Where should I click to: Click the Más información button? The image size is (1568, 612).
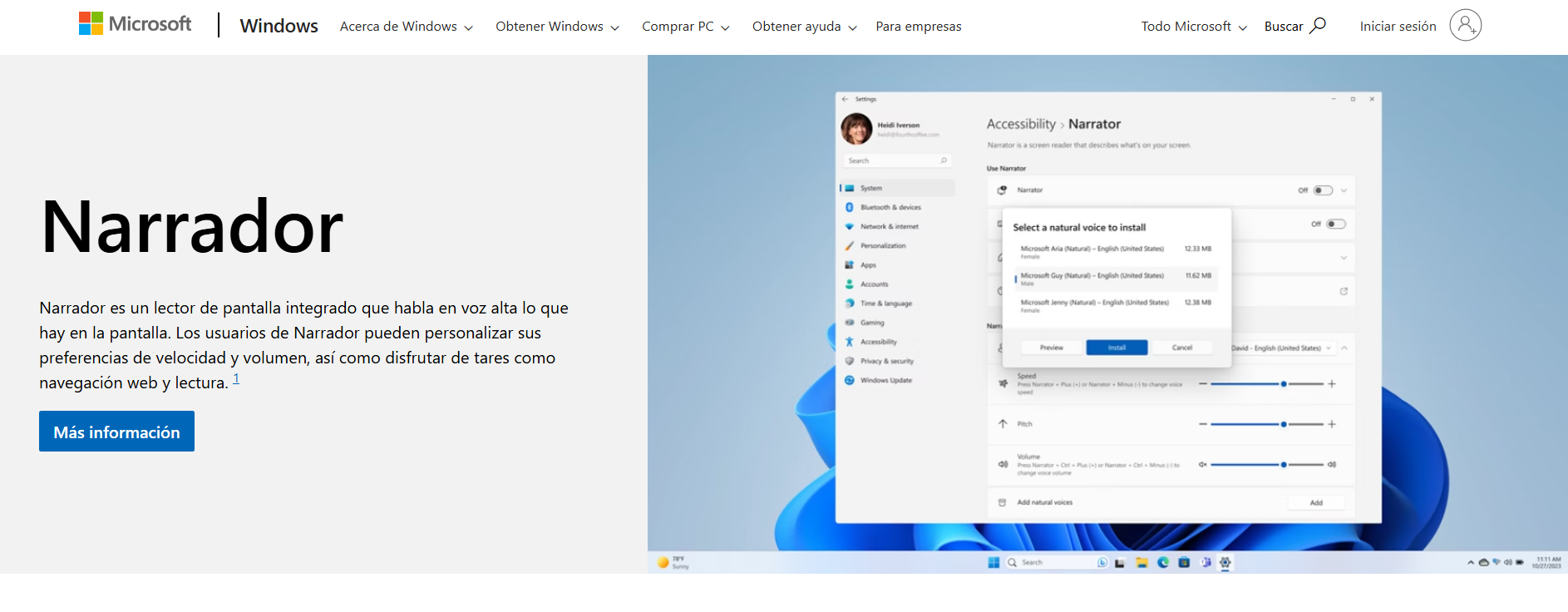tap(116, 432)
